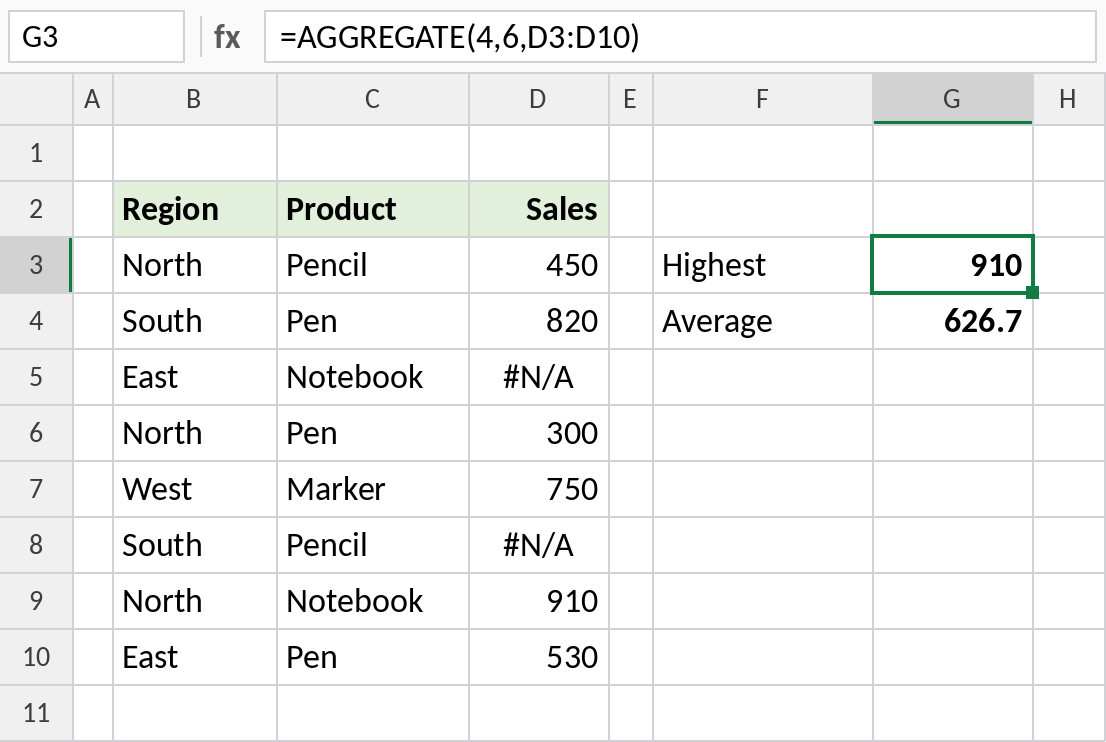
Task: Select the cell with sales value 300
Action: click(x=538, y=433)
